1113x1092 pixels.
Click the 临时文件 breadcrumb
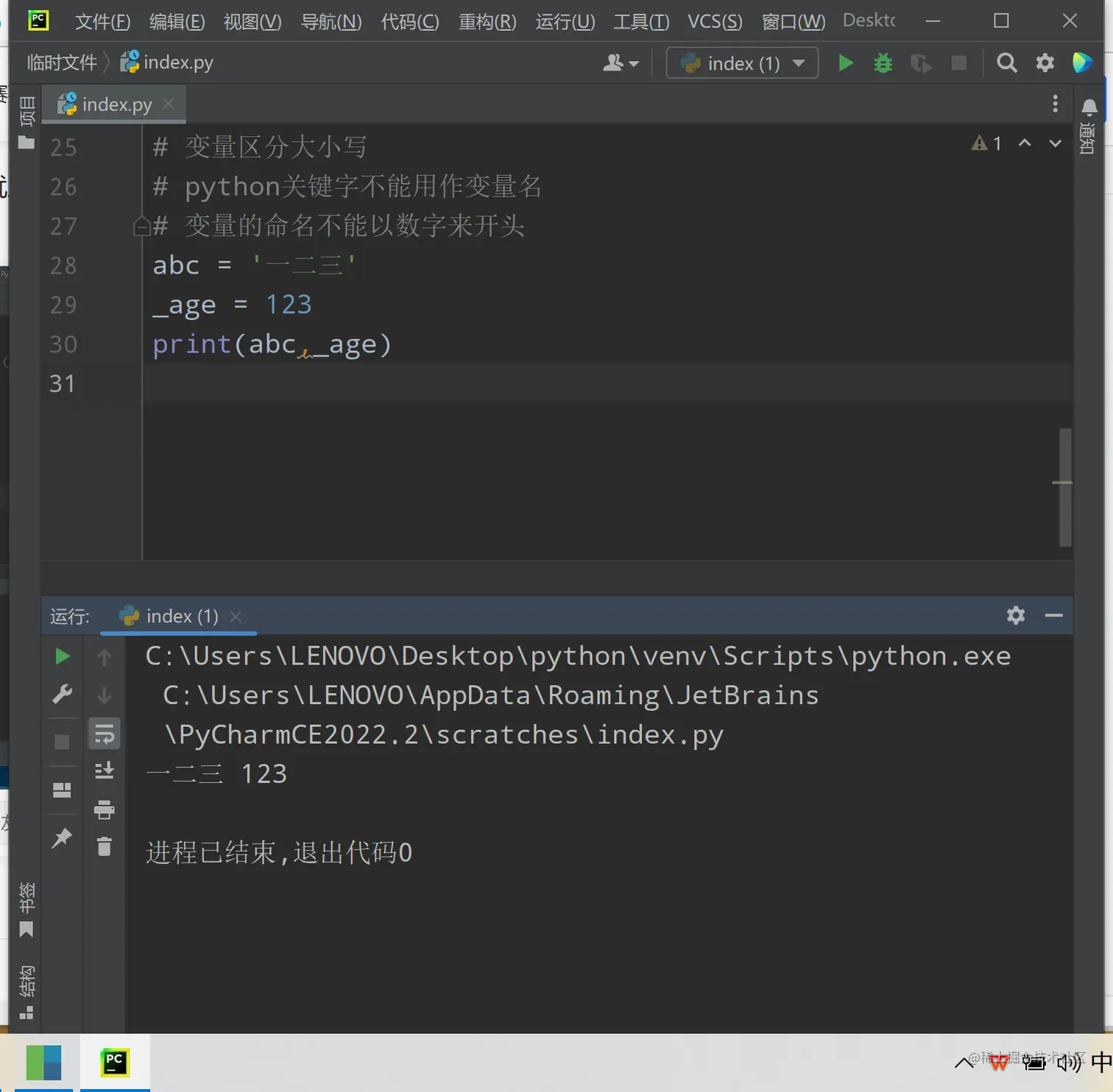coord(62,63)
